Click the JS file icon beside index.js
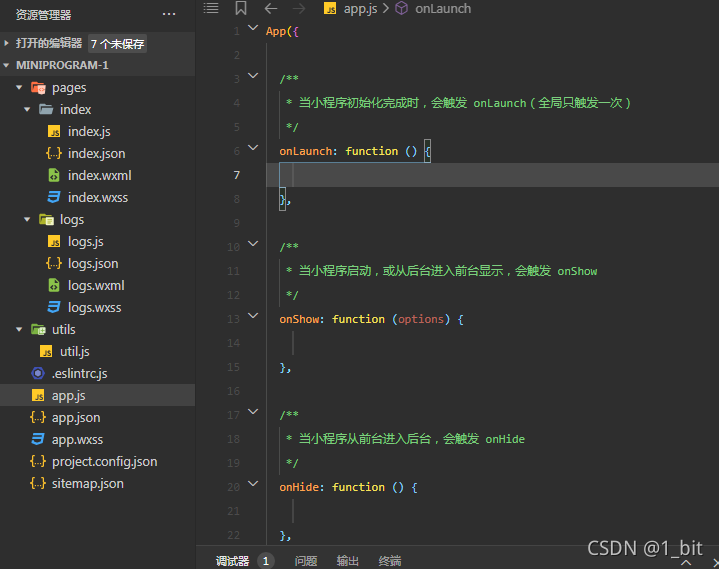719x569 pixels. [54, 132]
